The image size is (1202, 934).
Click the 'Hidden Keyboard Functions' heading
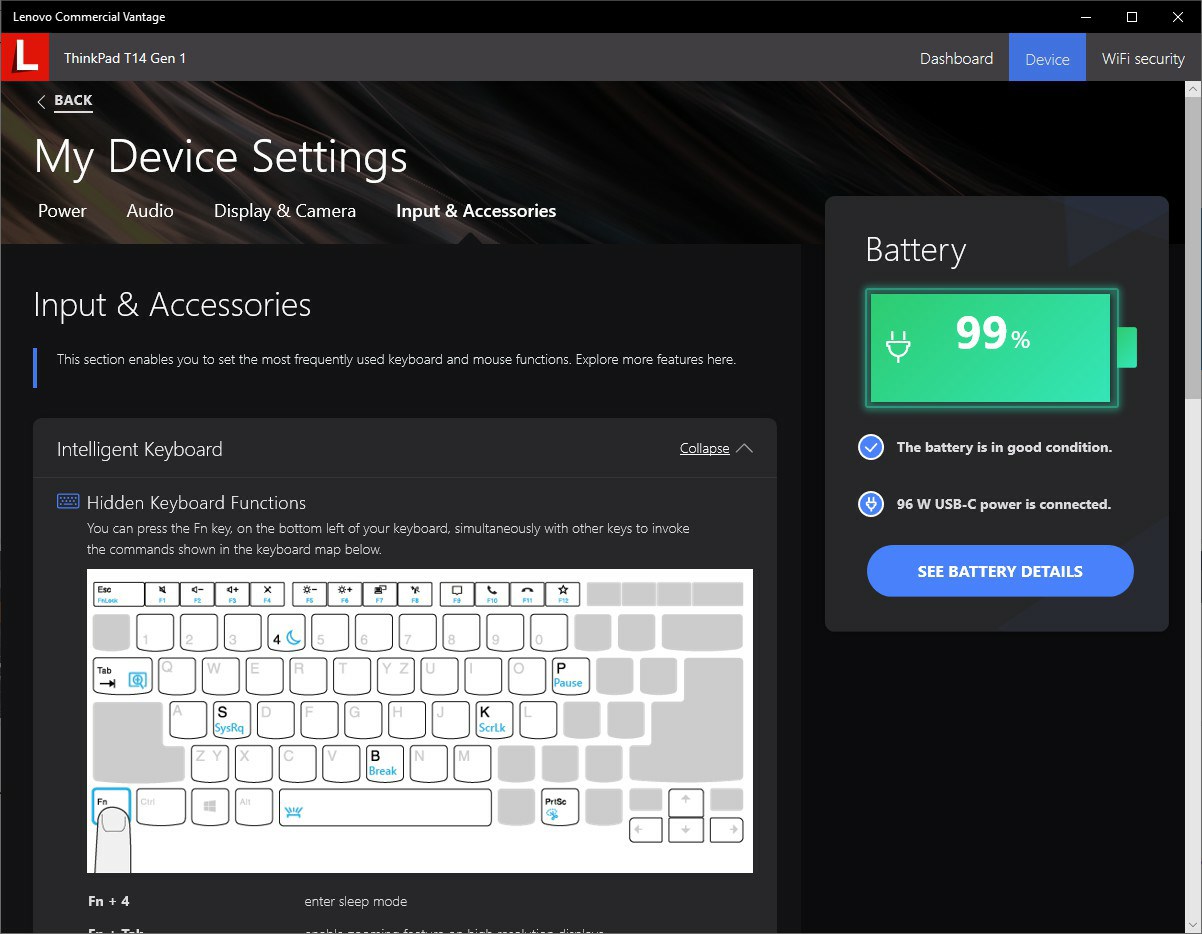(196, 503)
